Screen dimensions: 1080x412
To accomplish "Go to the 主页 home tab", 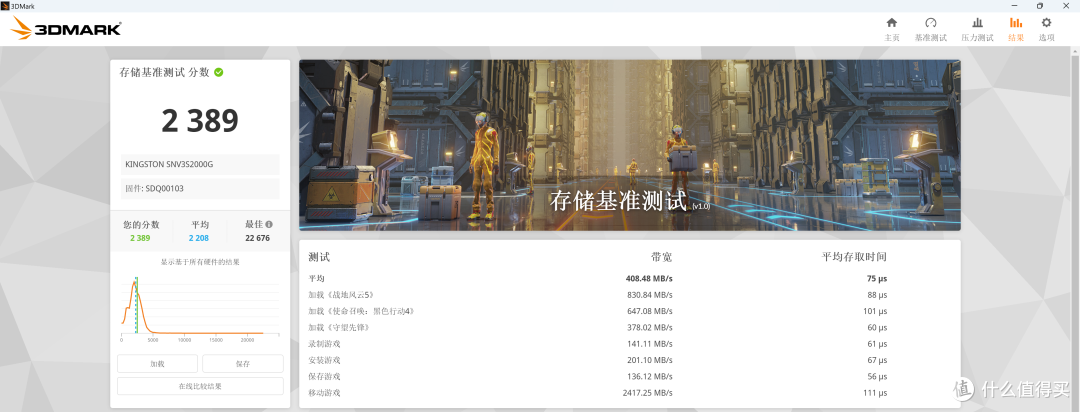I will click(x=892, y=29).
